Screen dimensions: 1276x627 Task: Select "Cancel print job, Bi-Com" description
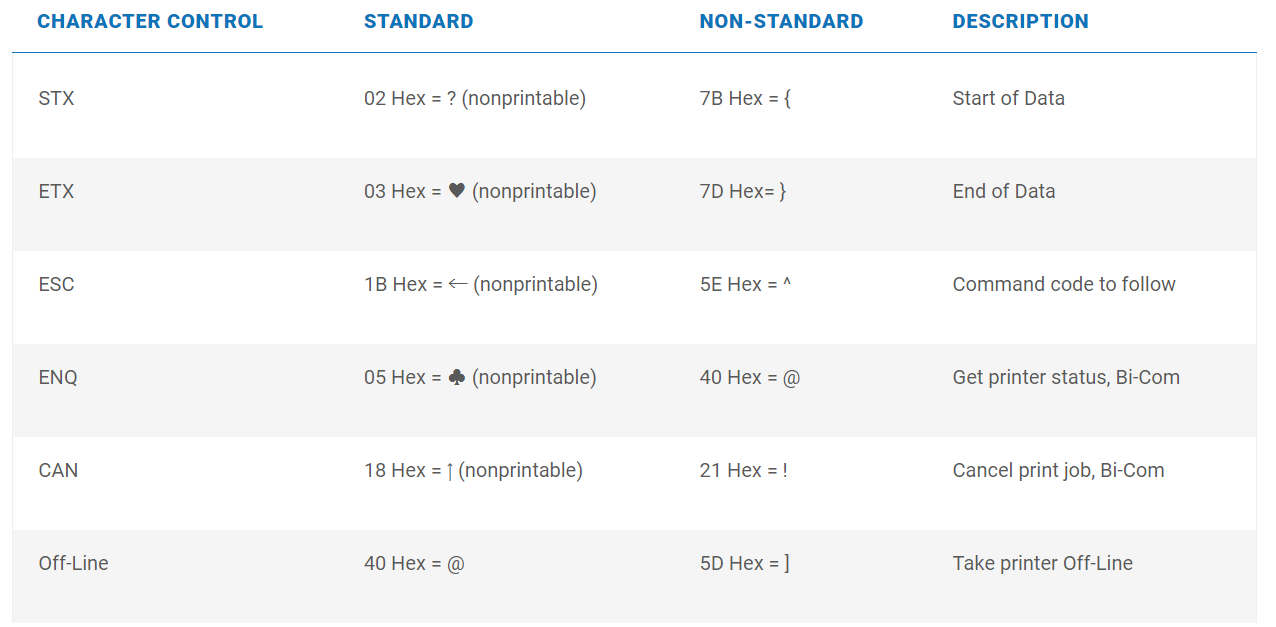pyautogui.click(x=1058, y=470)
